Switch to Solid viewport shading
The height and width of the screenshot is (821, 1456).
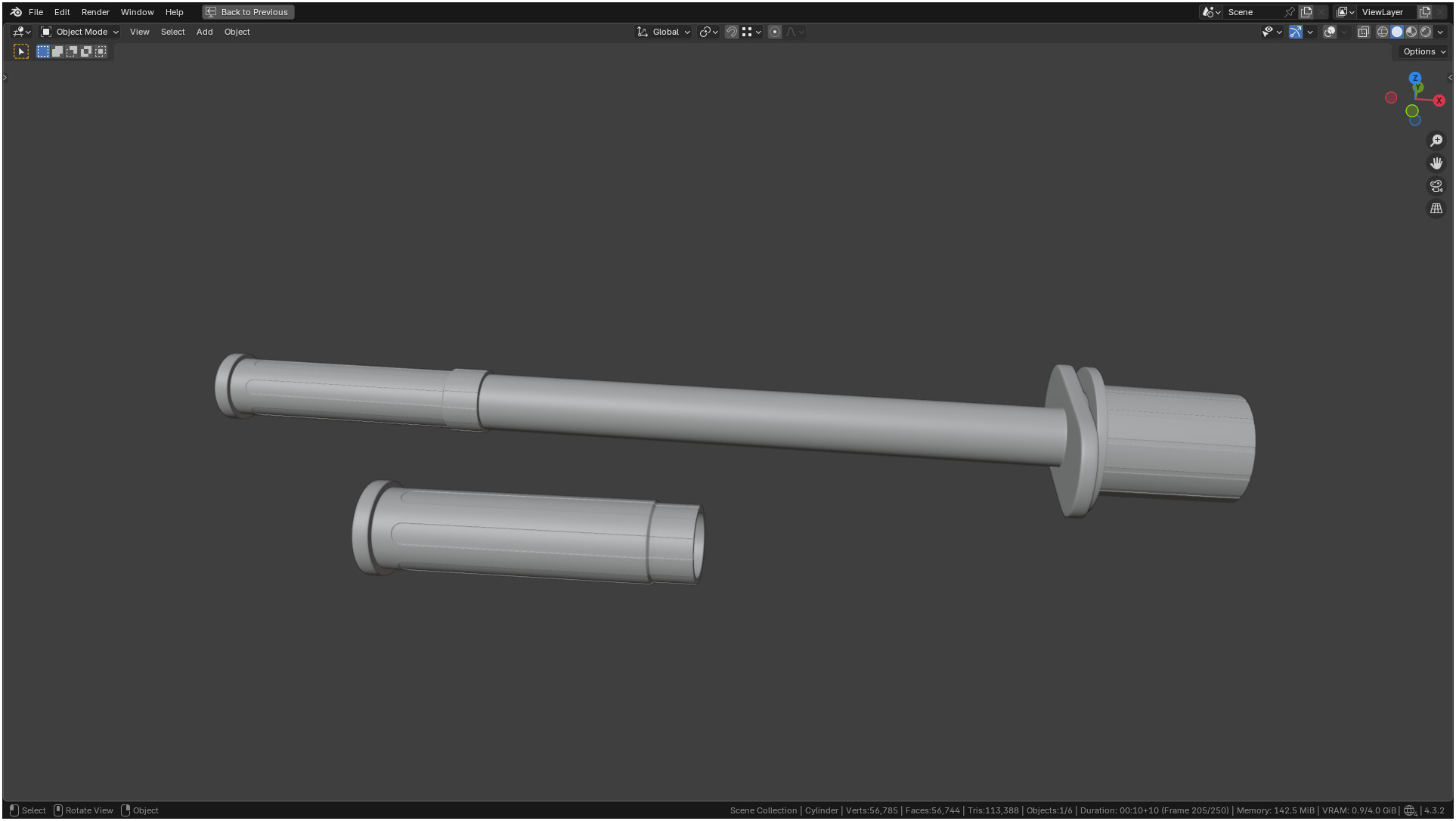tap(1397, 32)
